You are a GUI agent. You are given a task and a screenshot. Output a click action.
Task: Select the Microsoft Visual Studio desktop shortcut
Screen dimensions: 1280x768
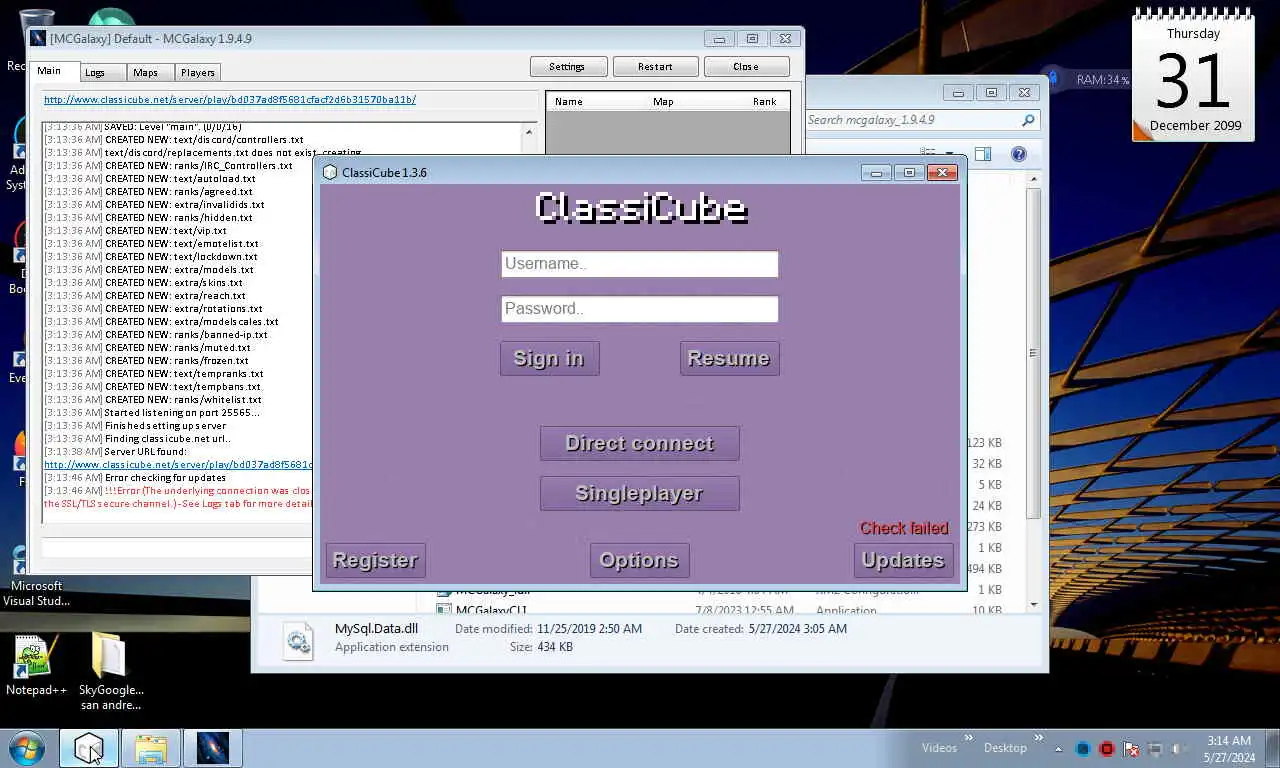tap(37, 578)
